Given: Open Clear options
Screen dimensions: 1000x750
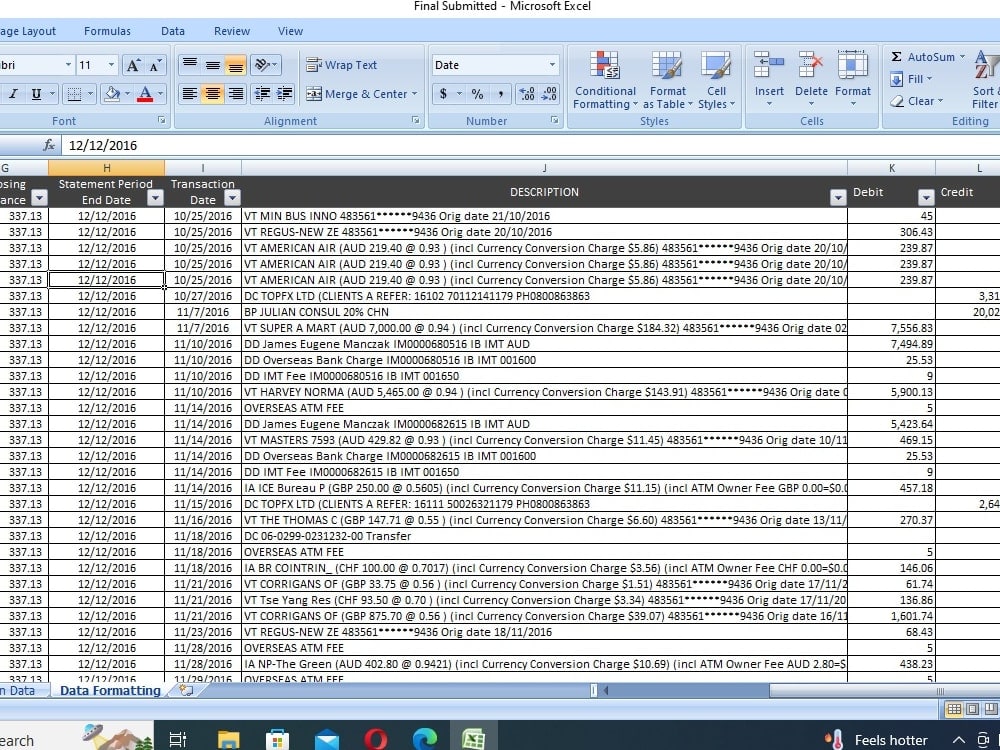Looking at the screenshot, I should point(916,101).
